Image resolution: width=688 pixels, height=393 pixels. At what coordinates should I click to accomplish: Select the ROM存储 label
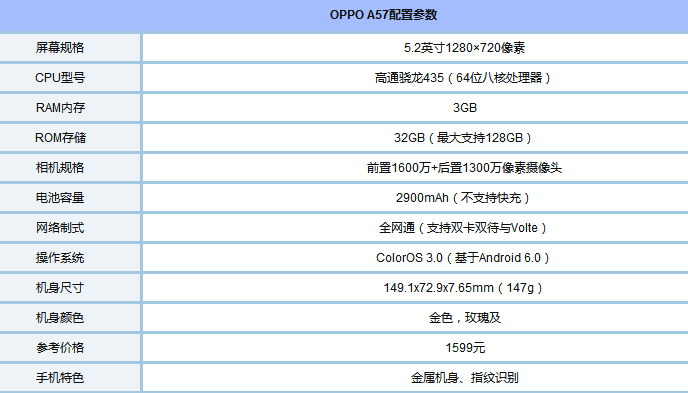[61, 138]
